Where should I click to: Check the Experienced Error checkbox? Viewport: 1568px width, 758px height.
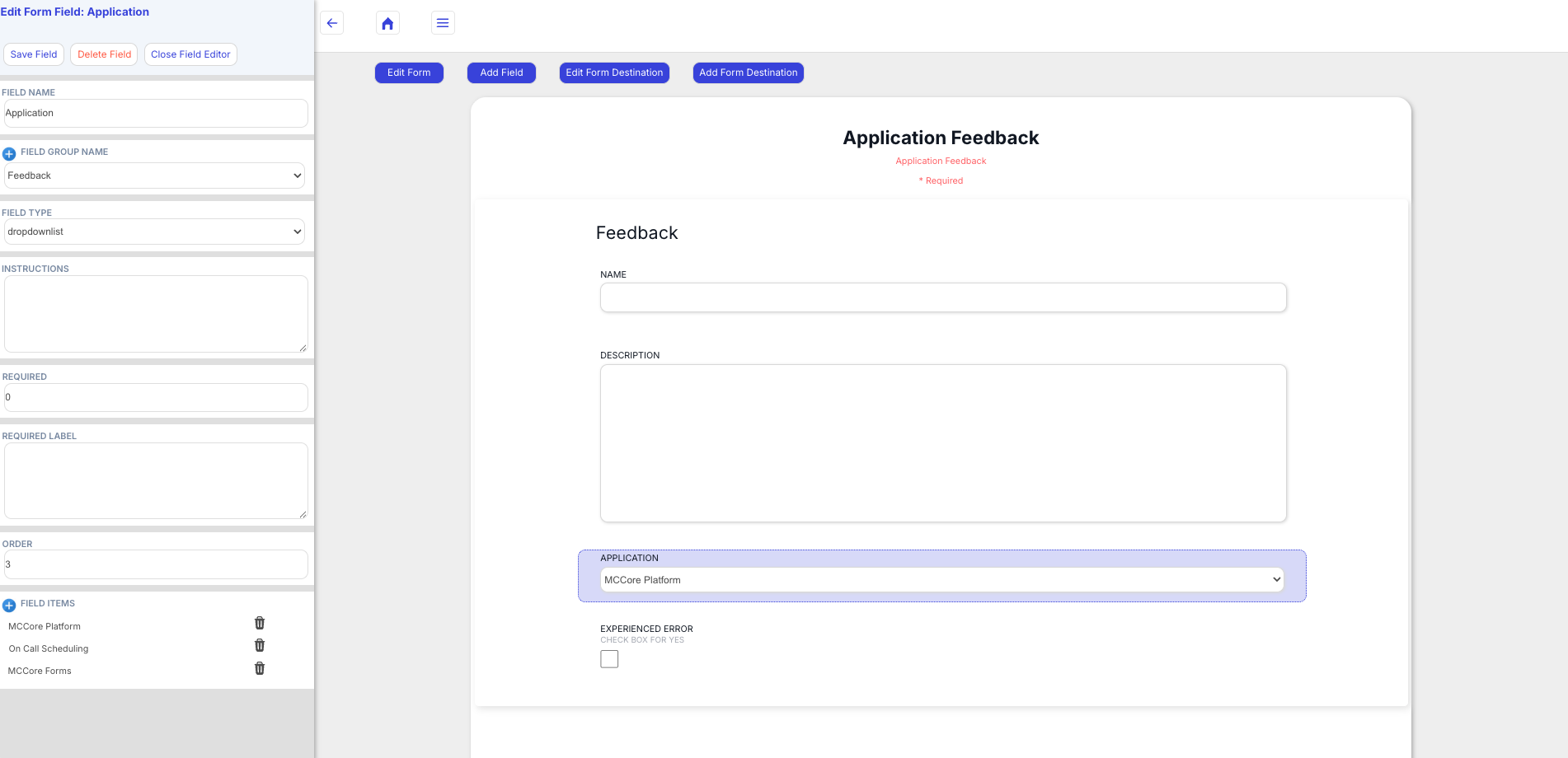point(609,659)
